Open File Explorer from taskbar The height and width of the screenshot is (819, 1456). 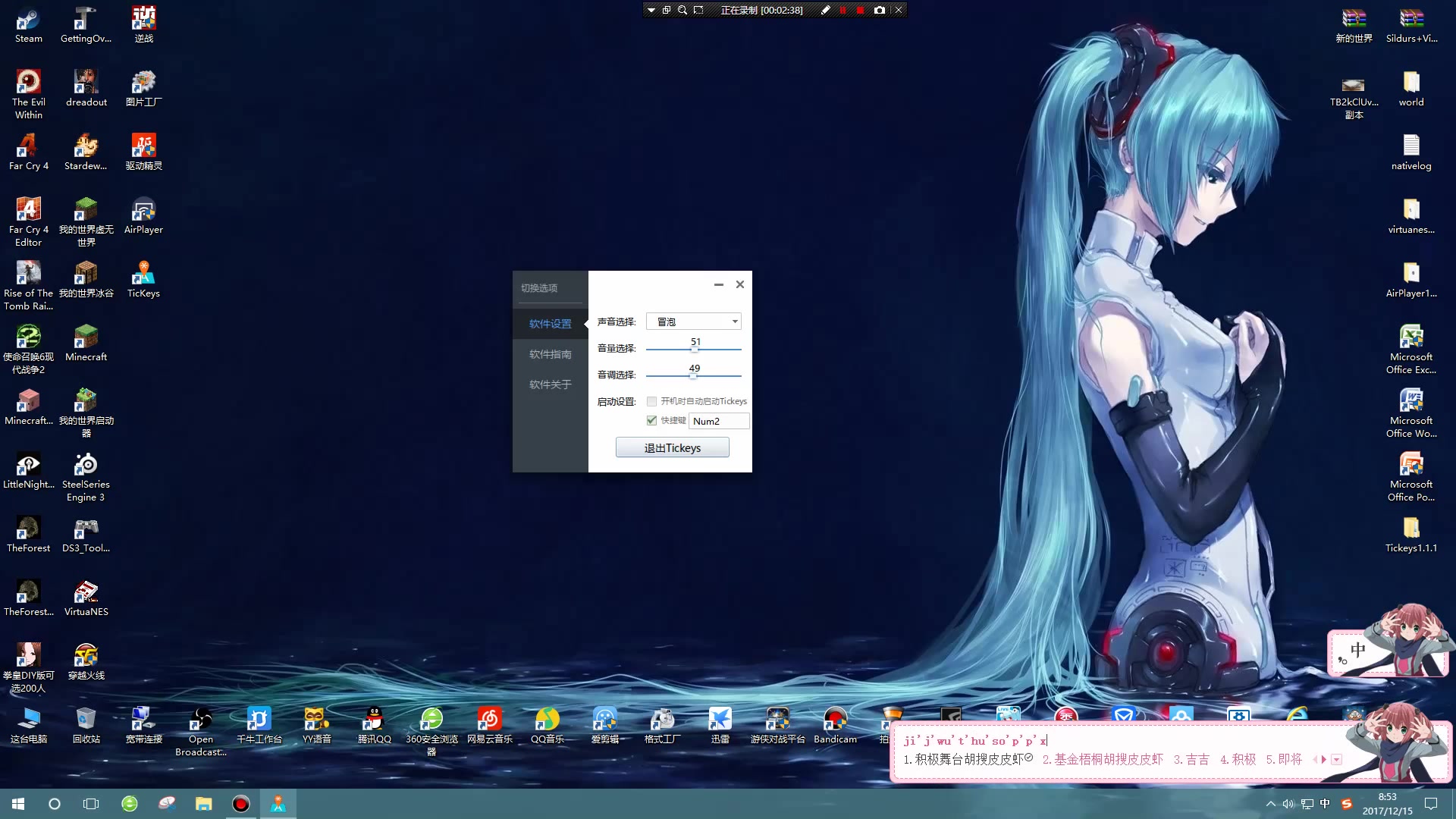pyautogui.click(x=203, y=804)
